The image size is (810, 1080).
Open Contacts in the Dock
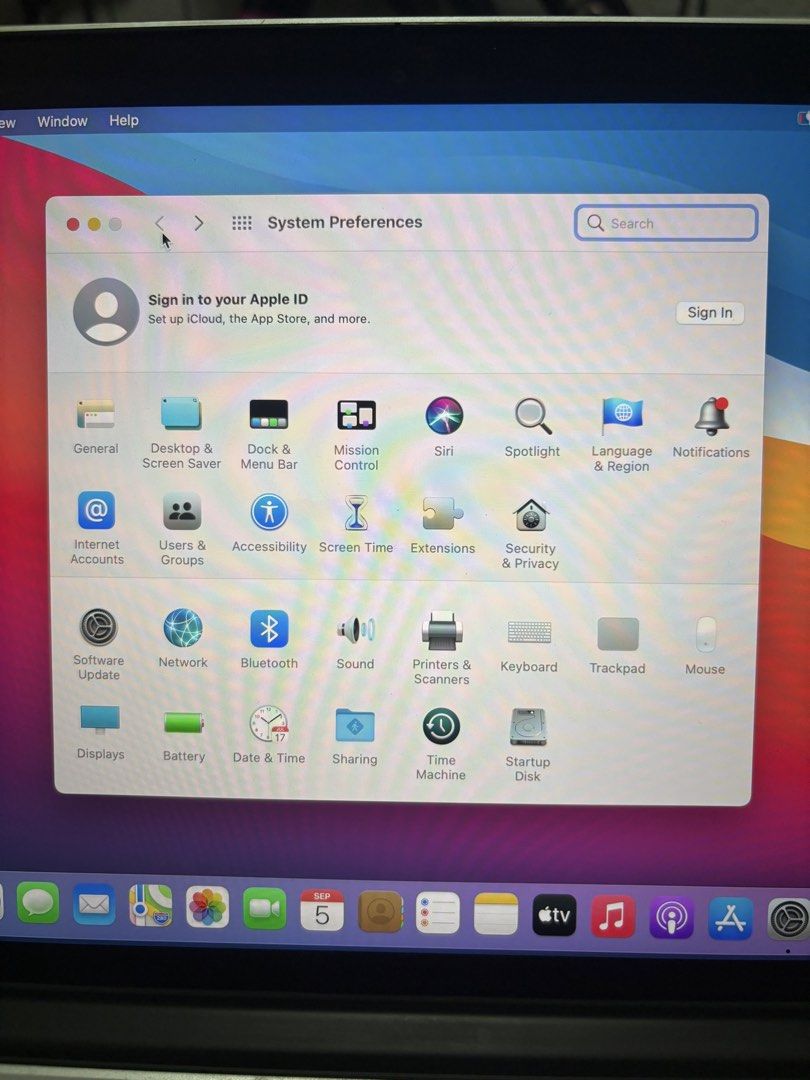tap(380, 911)
